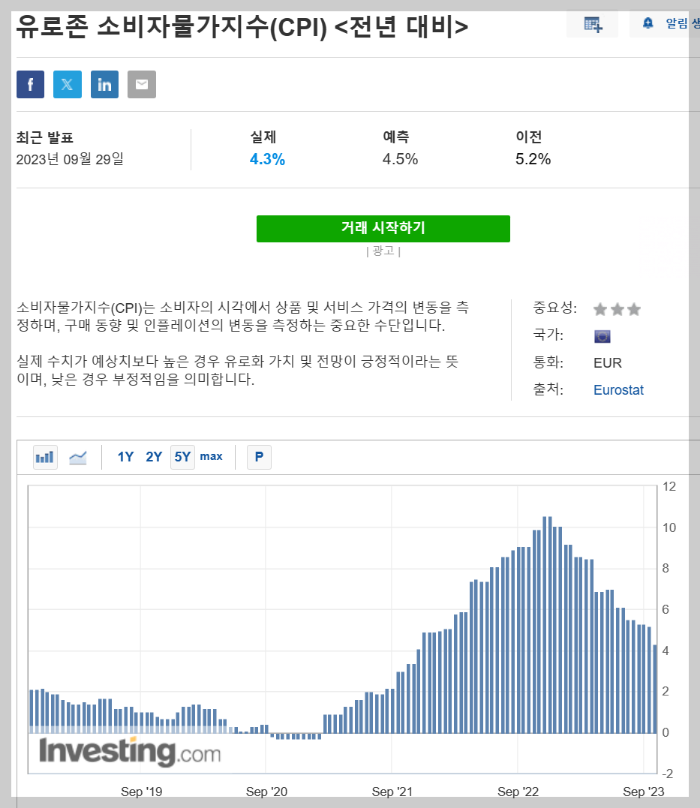Screen dimensions: 700x808
Task: Click the 광고 advertisement label
Action: click(x=384, y=251)
